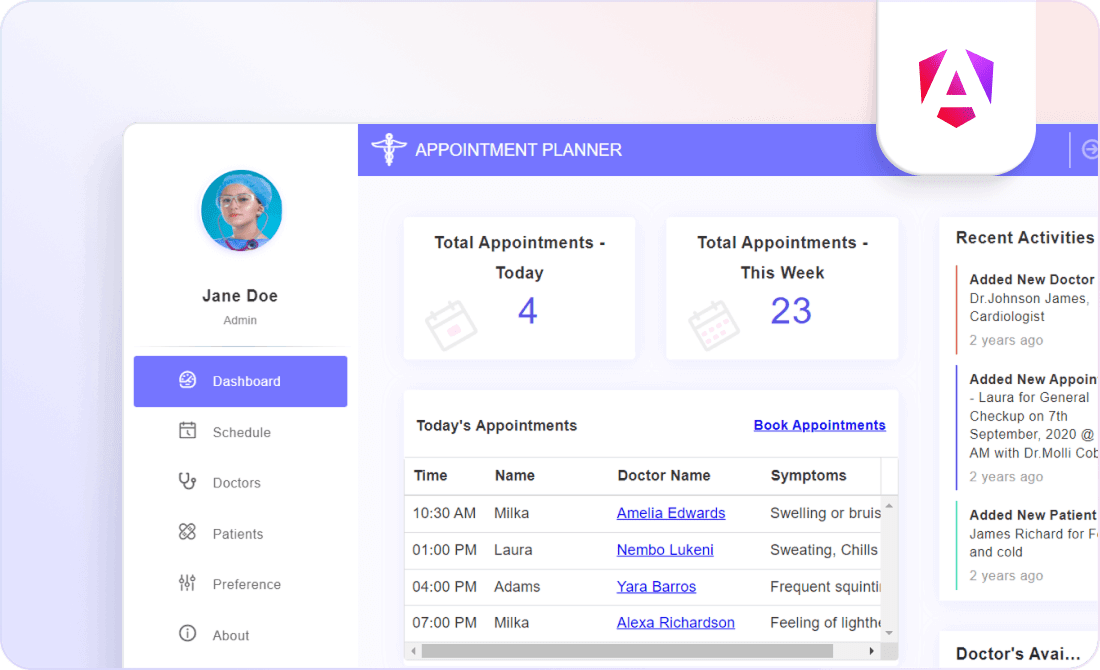Click Jane Doe's profile picture
This screenshot has width=1100, height=670.
(x=240, y=210)
